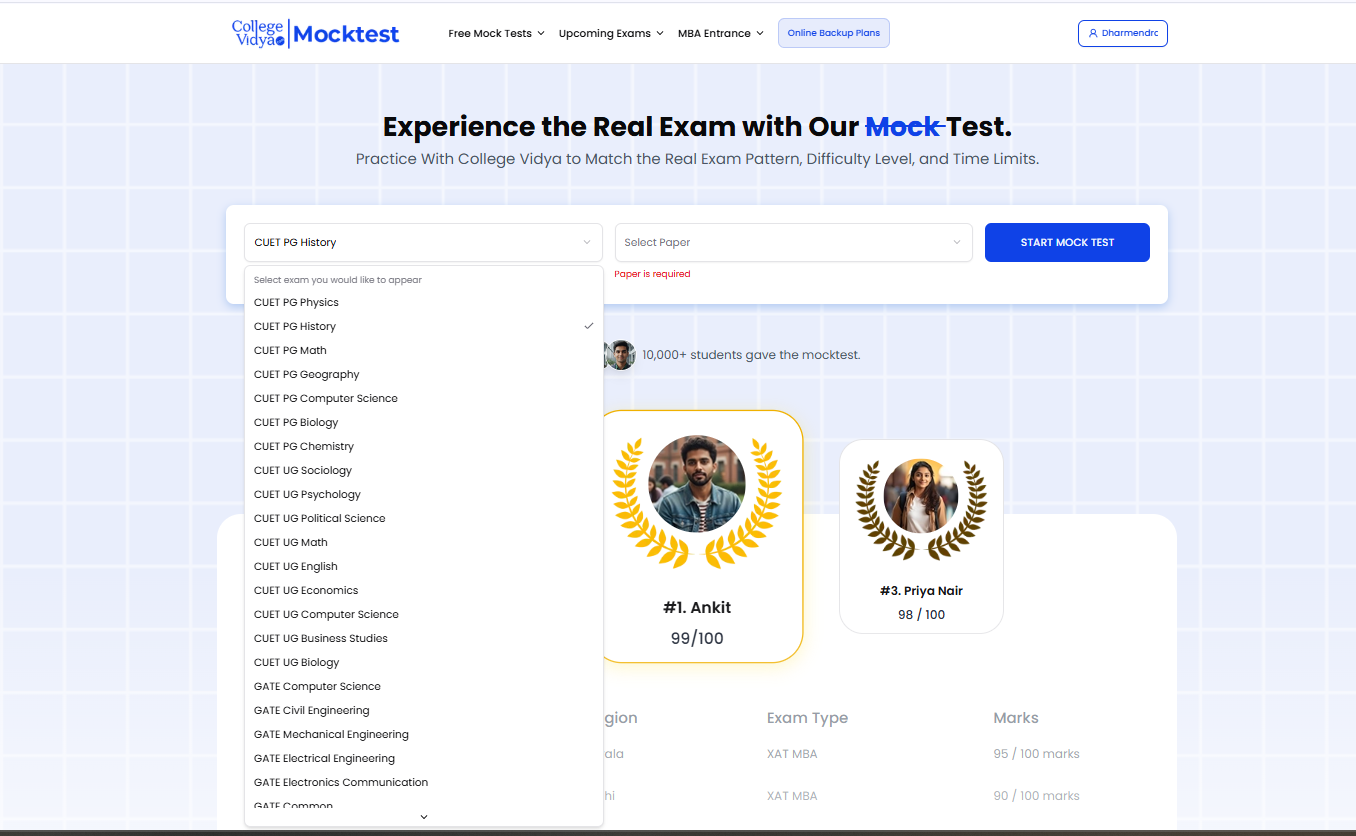Click the College Vidya Mocktest logo

[315, 34]
